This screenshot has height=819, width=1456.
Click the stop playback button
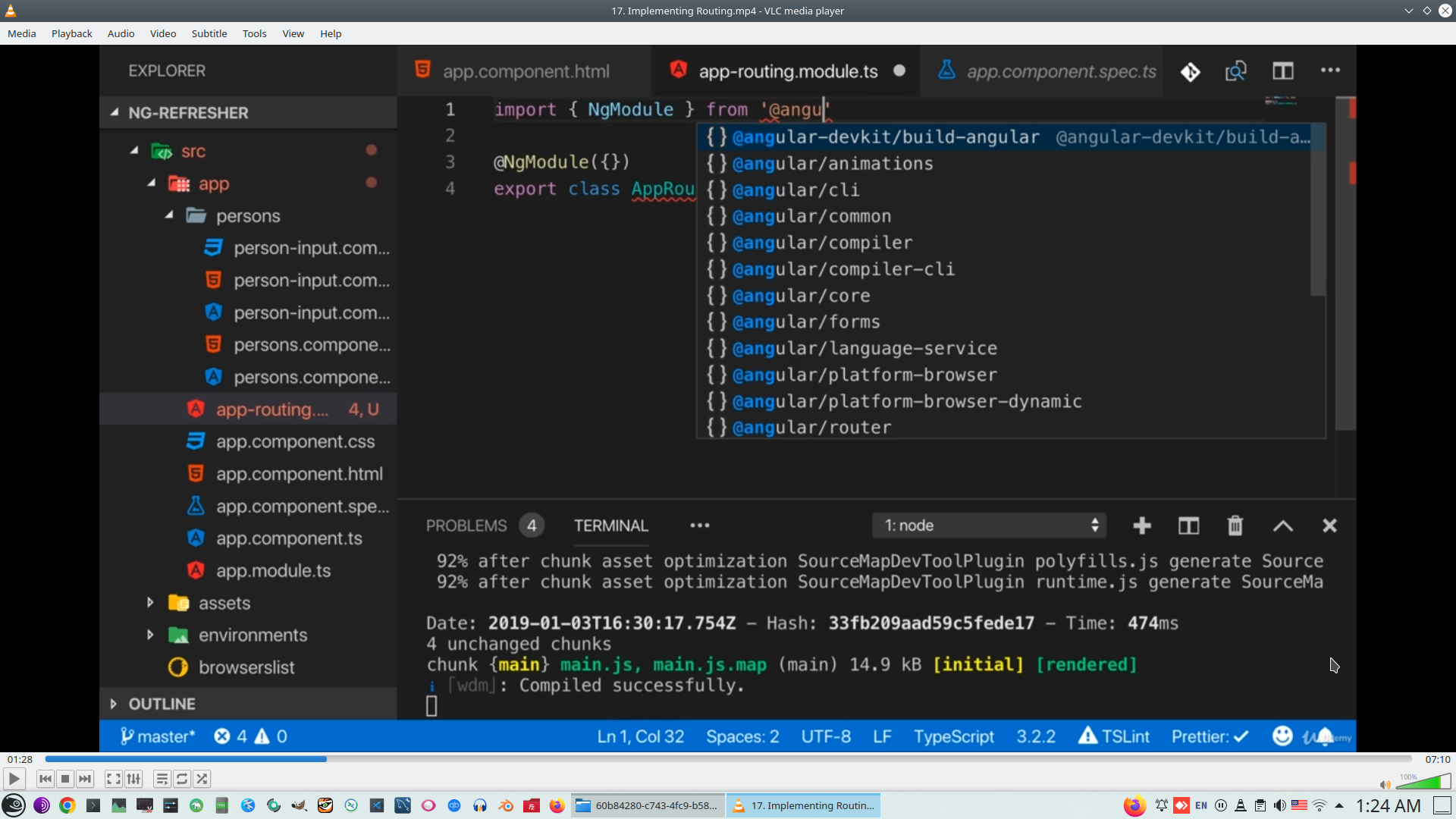click(65, 779)
